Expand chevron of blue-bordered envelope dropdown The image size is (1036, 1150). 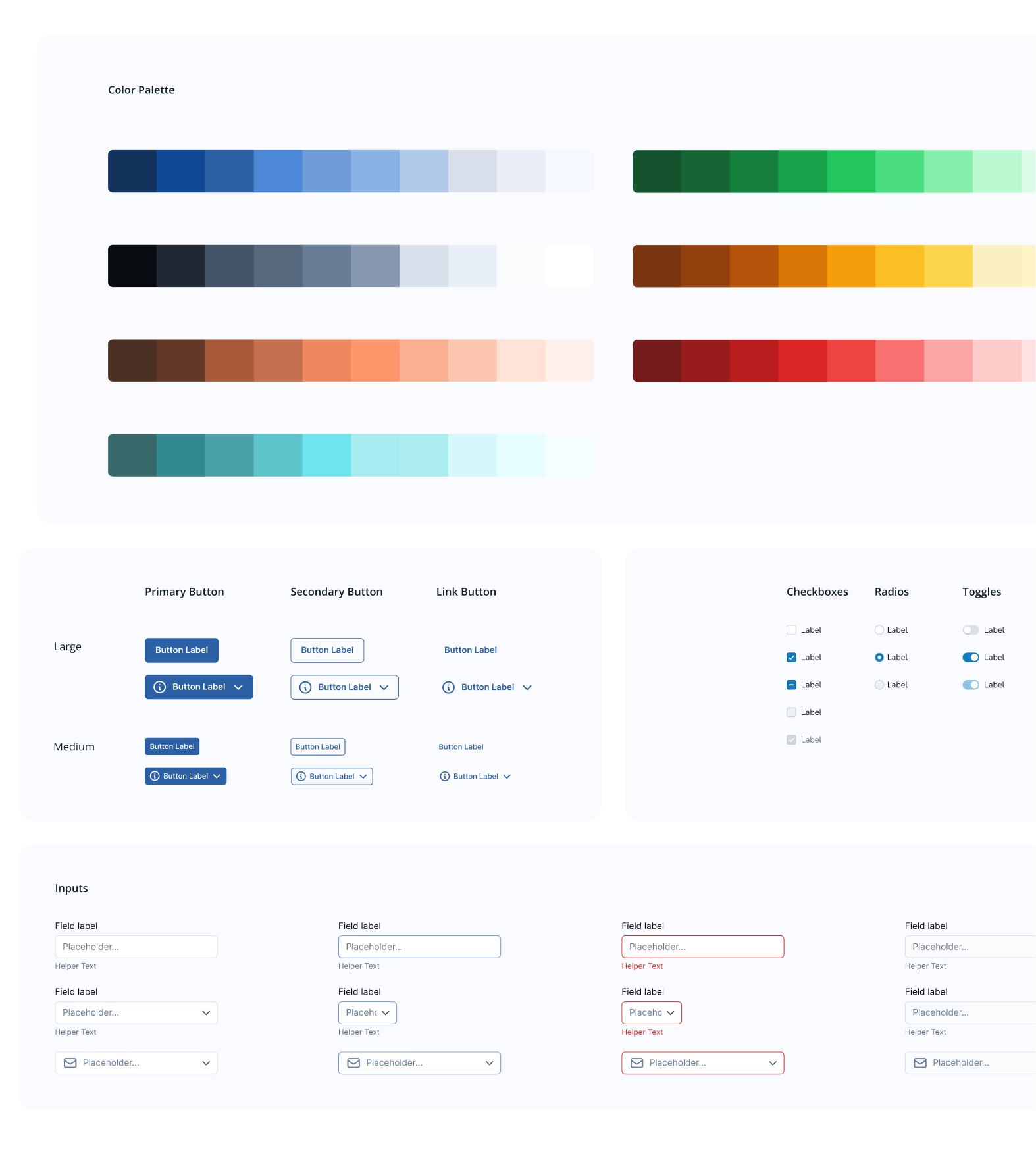coord(490,1063)
